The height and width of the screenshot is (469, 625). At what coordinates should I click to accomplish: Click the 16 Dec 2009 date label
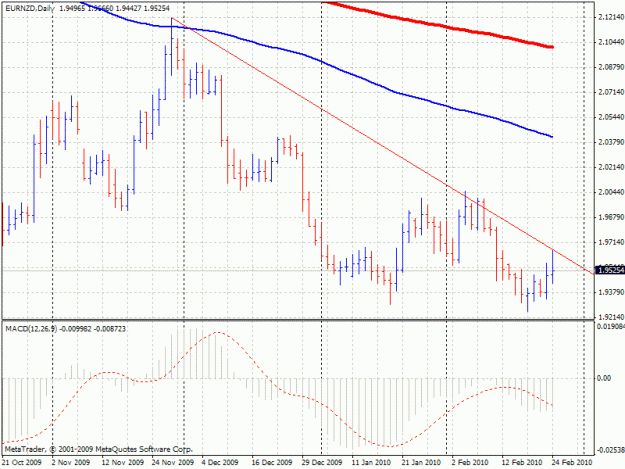click(273, 462)
